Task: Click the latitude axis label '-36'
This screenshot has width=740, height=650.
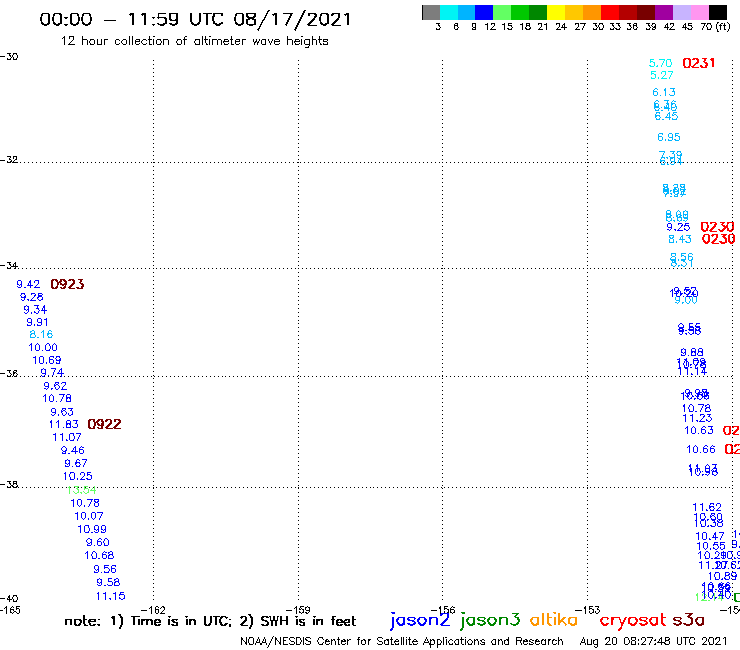Action: [x=9, y=373]
